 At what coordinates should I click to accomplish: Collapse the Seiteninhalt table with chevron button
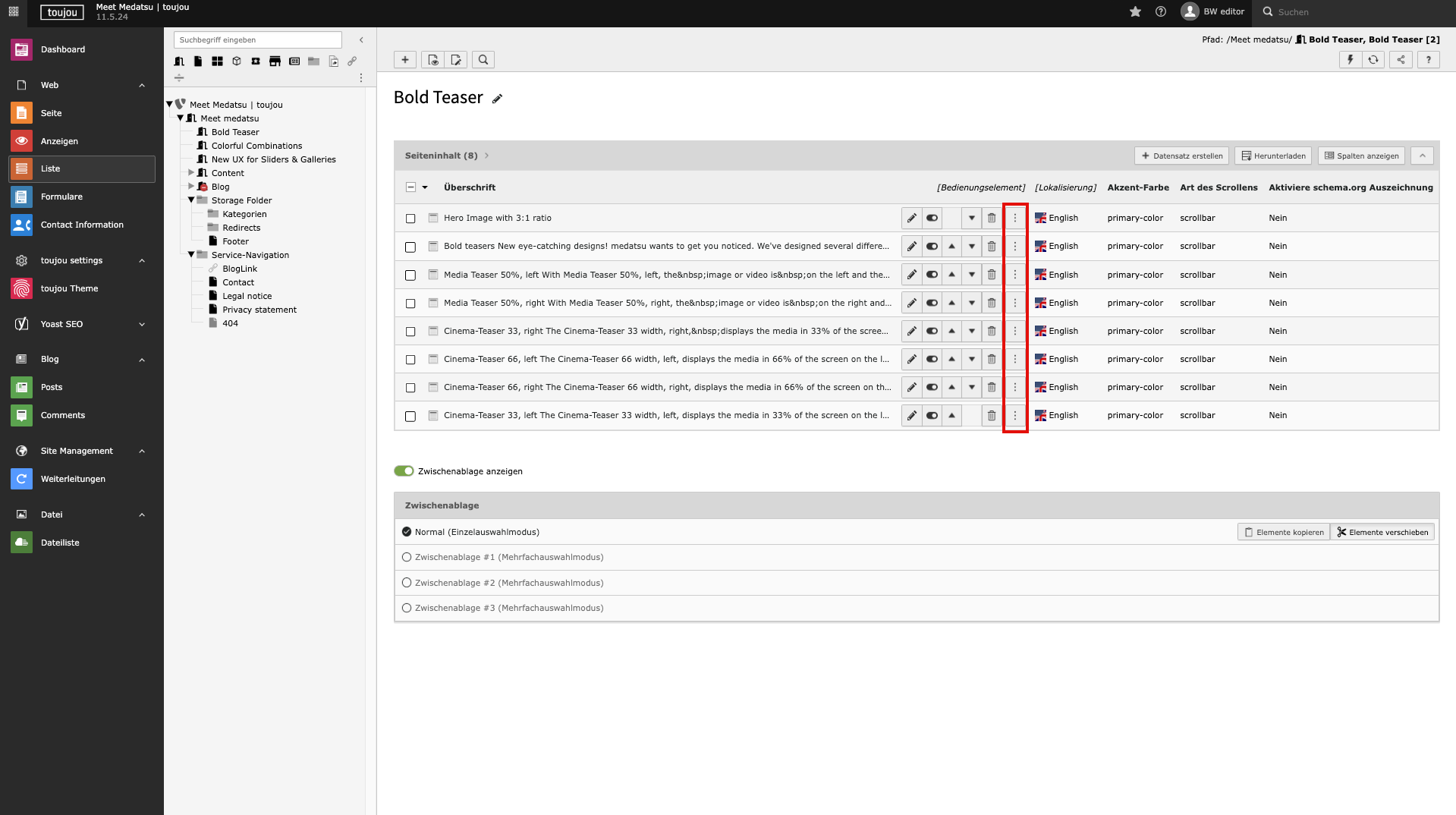tap(1422, 156)
